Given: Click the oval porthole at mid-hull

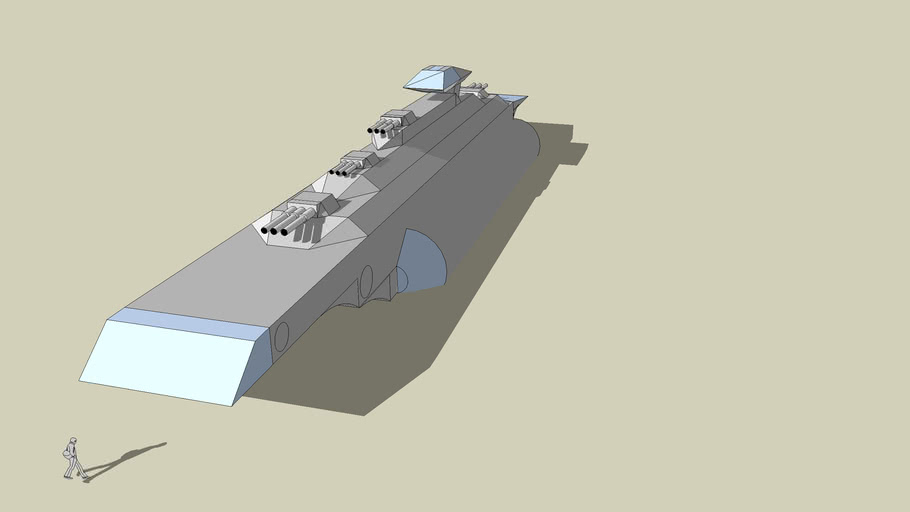Looking at the screenshot, I should [366, 281].
